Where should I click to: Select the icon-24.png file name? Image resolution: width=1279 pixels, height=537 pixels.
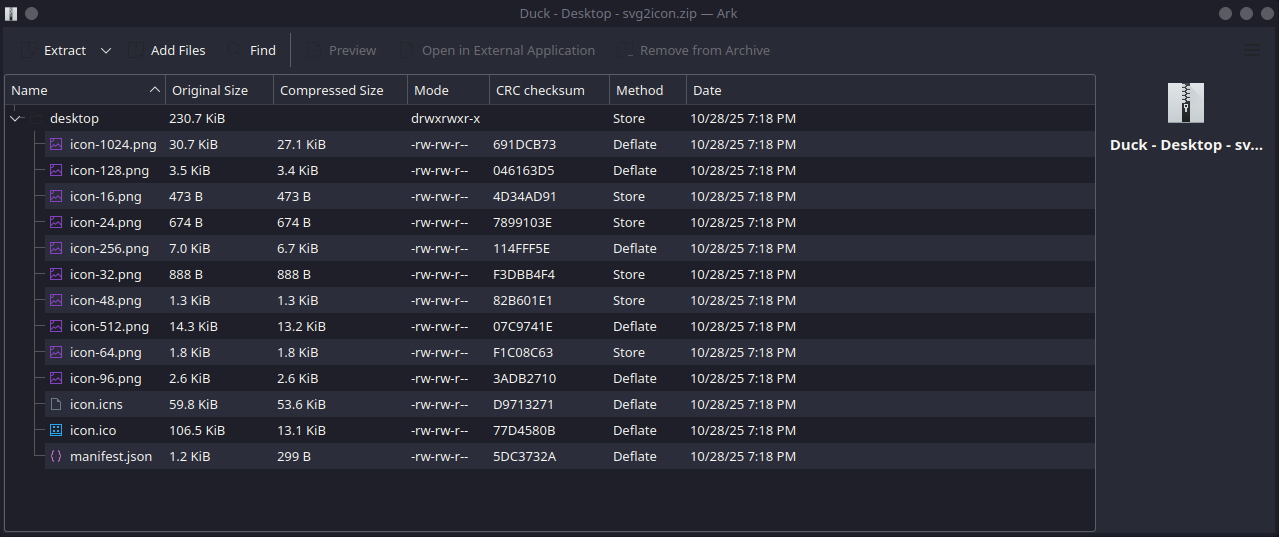point(105,222)
